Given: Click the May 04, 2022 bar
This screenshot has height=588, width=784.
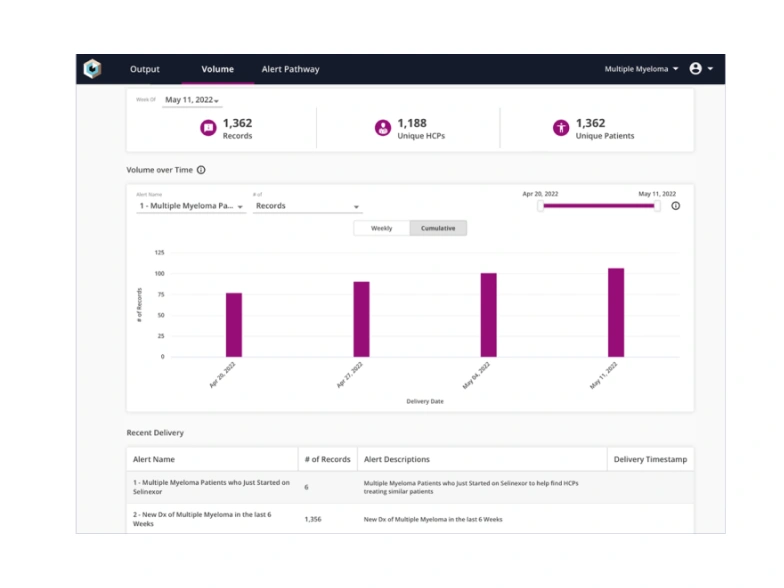Looking at the screenshot, I should (488, 315).
